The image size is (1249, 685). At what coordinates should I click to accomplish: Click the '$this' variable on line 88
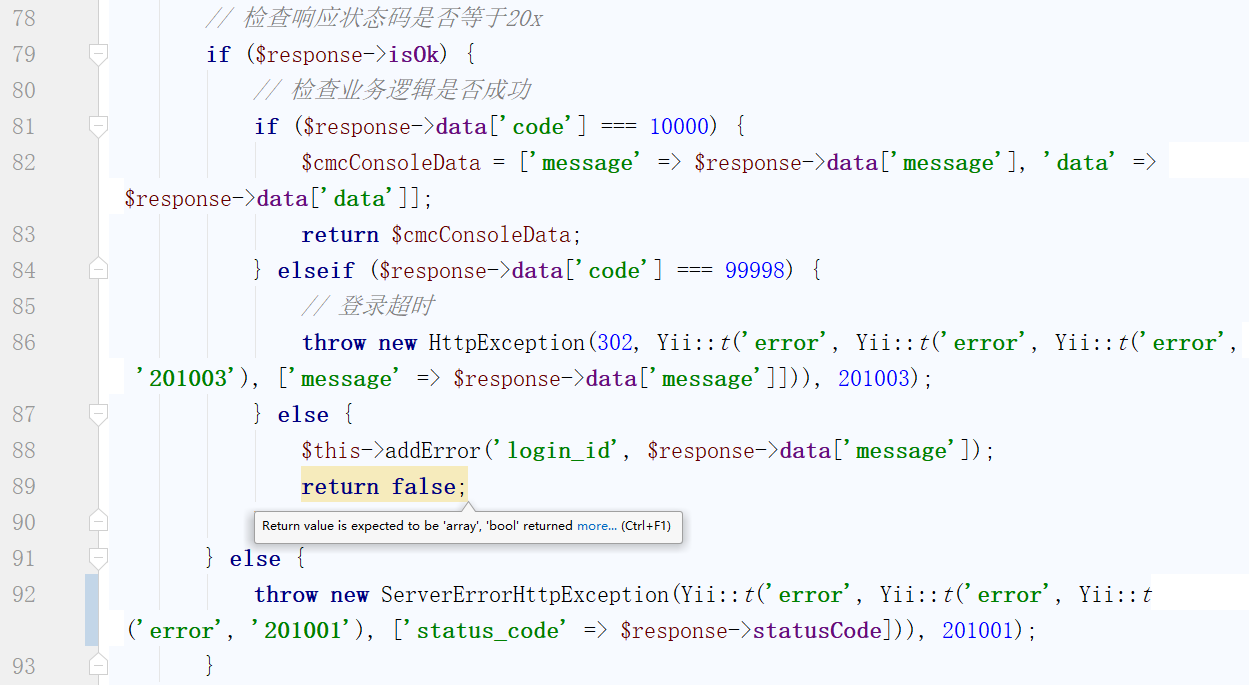[331, 450]
